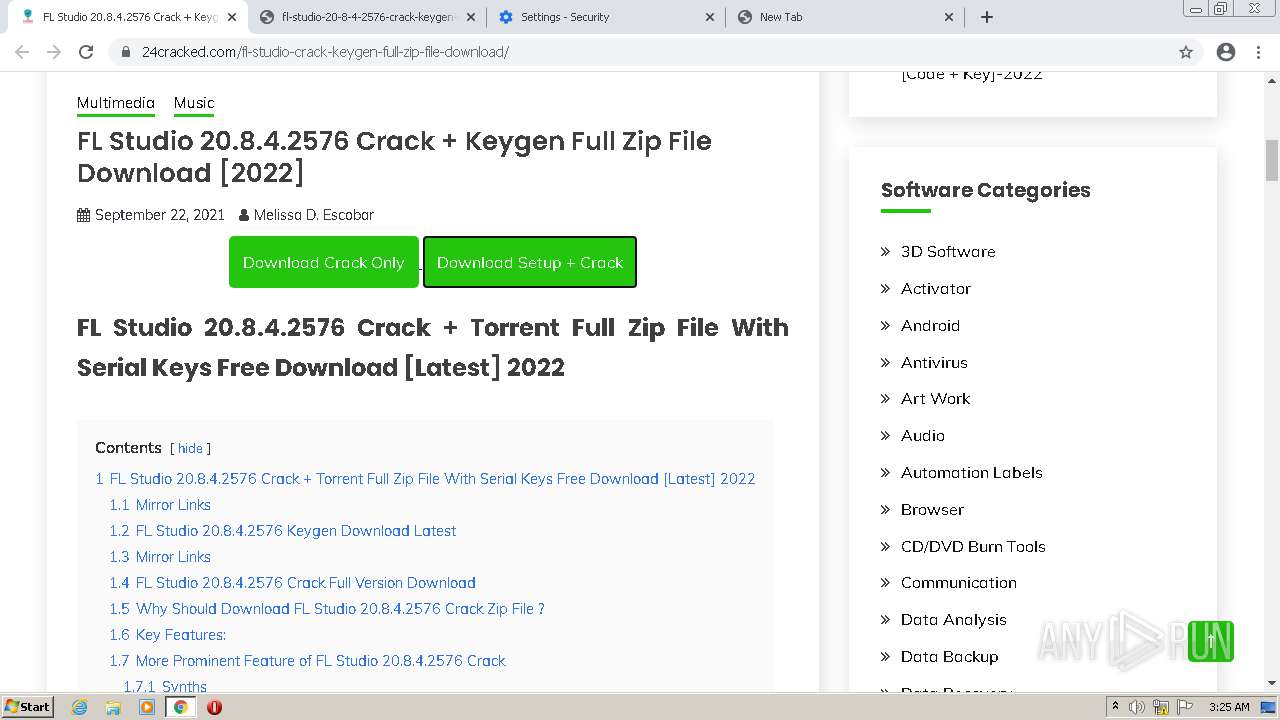Open the 3D Software category
Screen dimensions: 1280x720
(x=948, y=252)
